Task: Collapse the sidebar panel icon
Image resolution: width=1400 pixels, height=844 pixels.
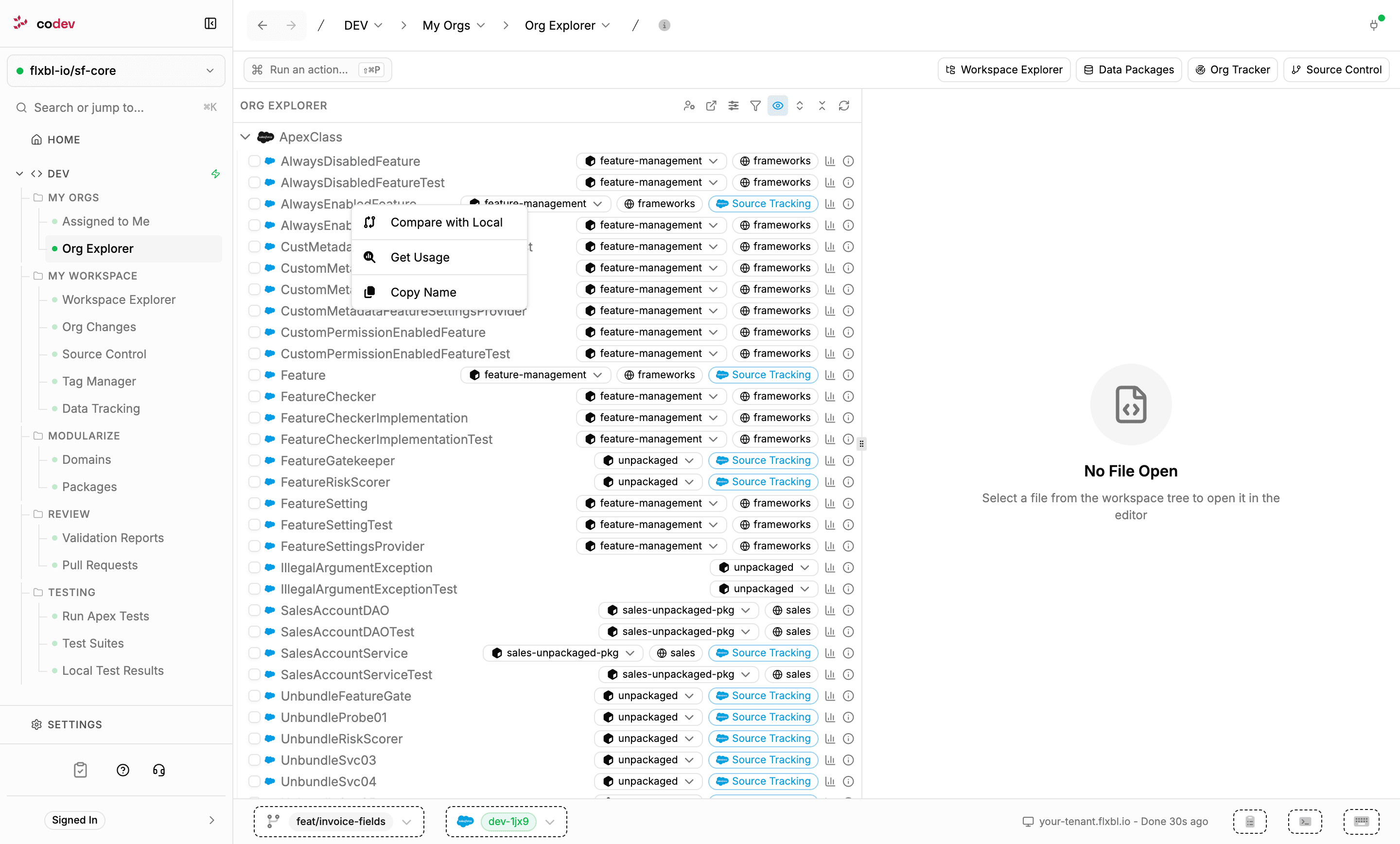Action: 210,23
